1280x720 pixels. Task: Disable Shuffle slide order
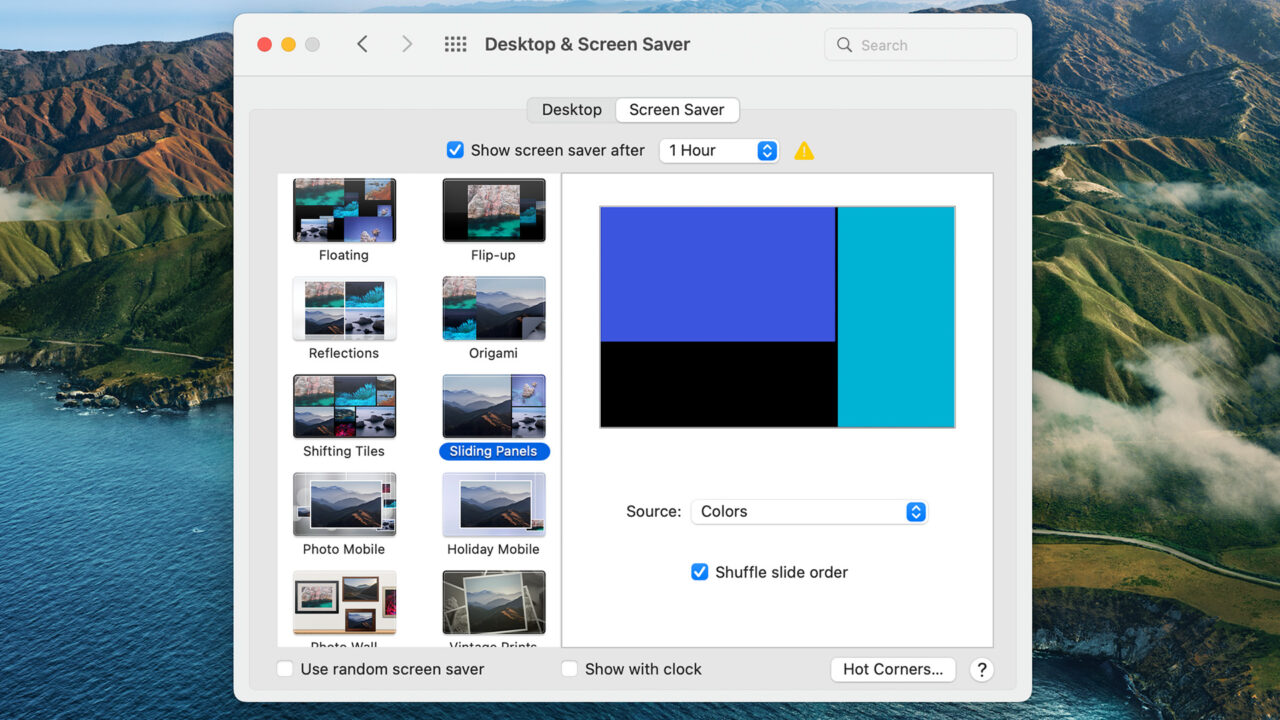click(699, 572)
